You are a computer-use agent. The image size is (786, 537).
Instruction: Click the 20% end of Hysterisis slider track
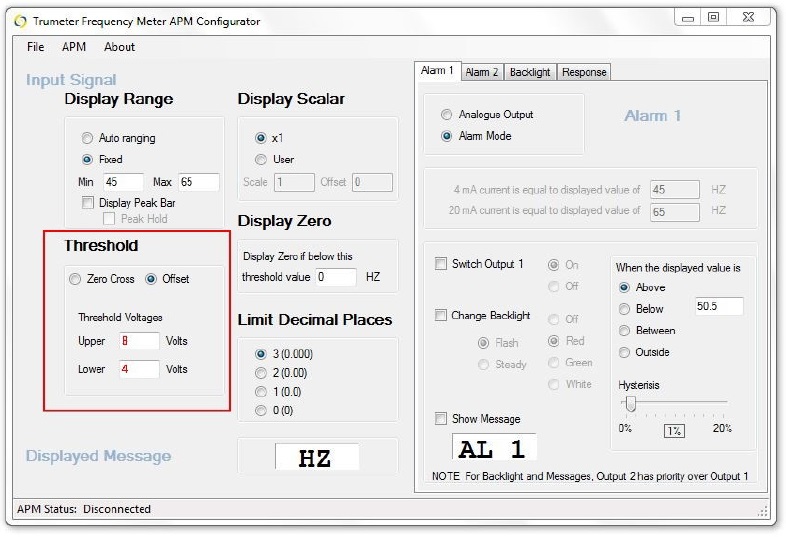(724, 402)
